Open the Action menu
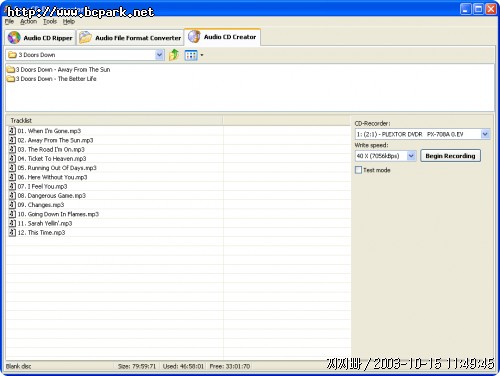 [28, 22]
